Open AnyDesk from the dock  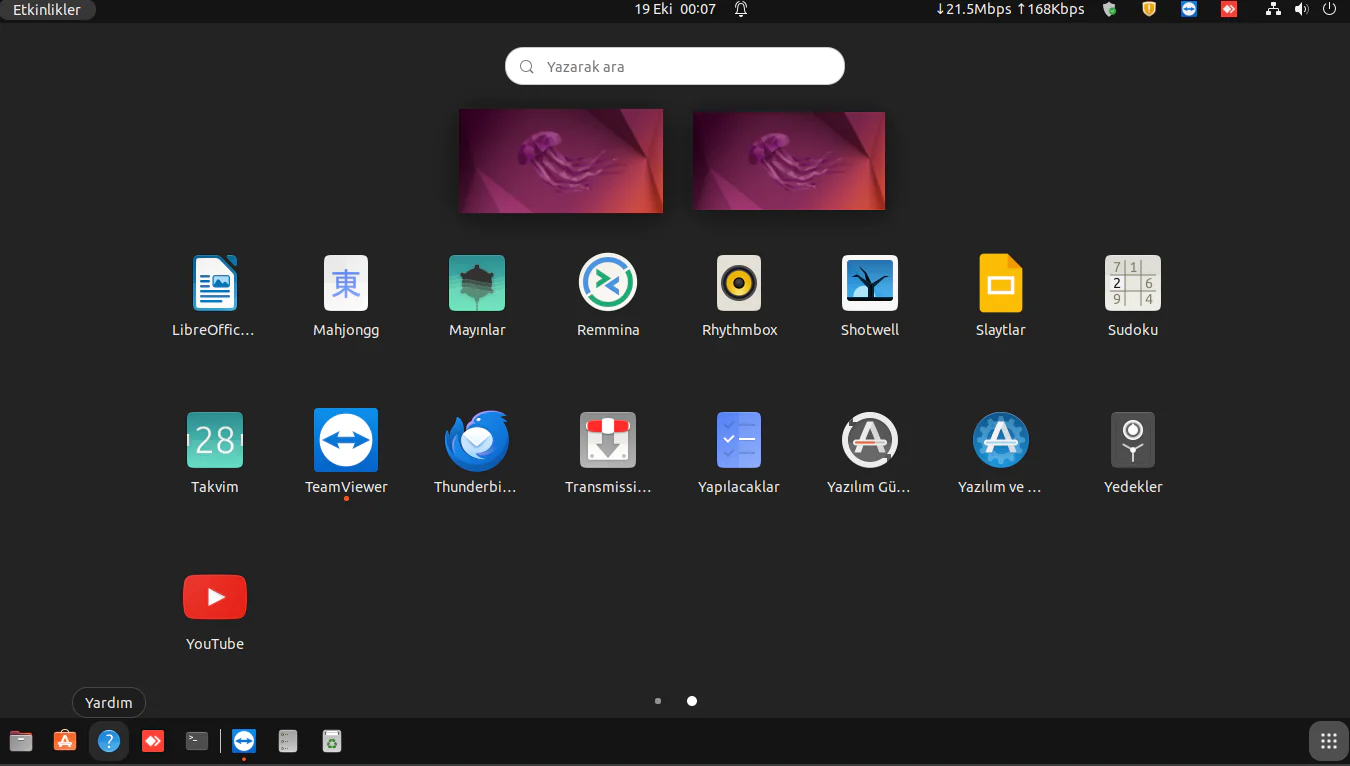coord(152,741)
